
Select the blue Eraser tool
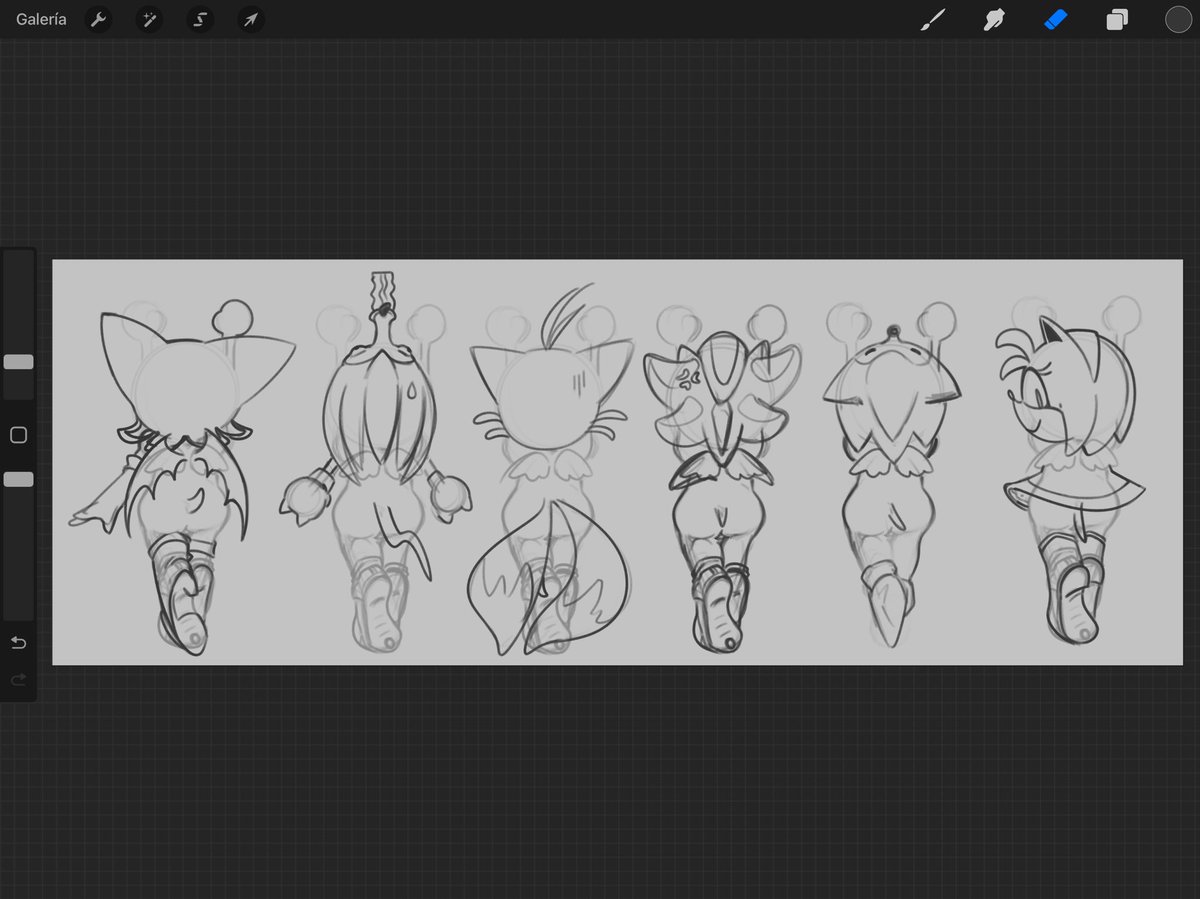(1057, 19)
